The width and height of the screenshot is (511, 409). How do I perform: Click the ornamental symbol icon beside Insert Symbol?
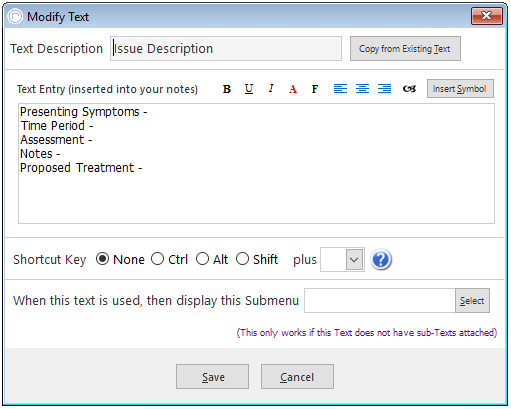(409, 89)
